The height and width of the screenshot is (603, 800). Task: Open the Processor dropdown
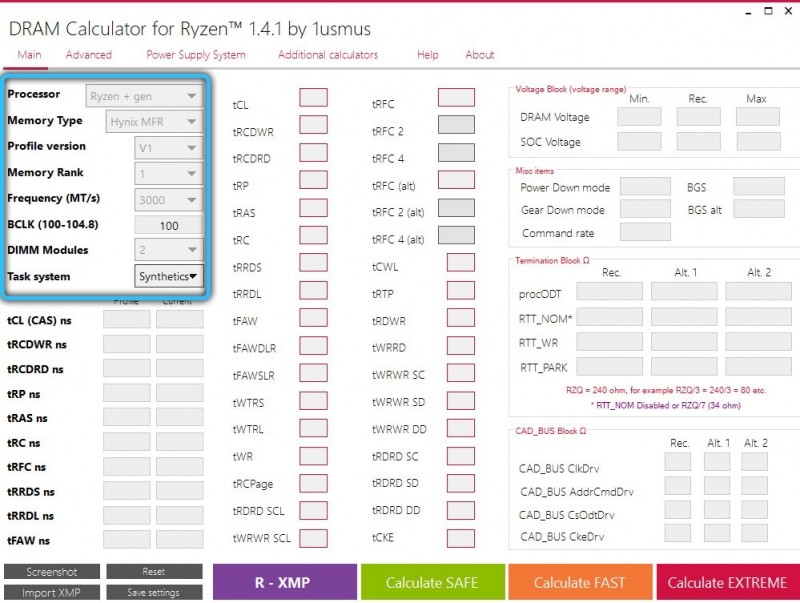click(144, 96)
